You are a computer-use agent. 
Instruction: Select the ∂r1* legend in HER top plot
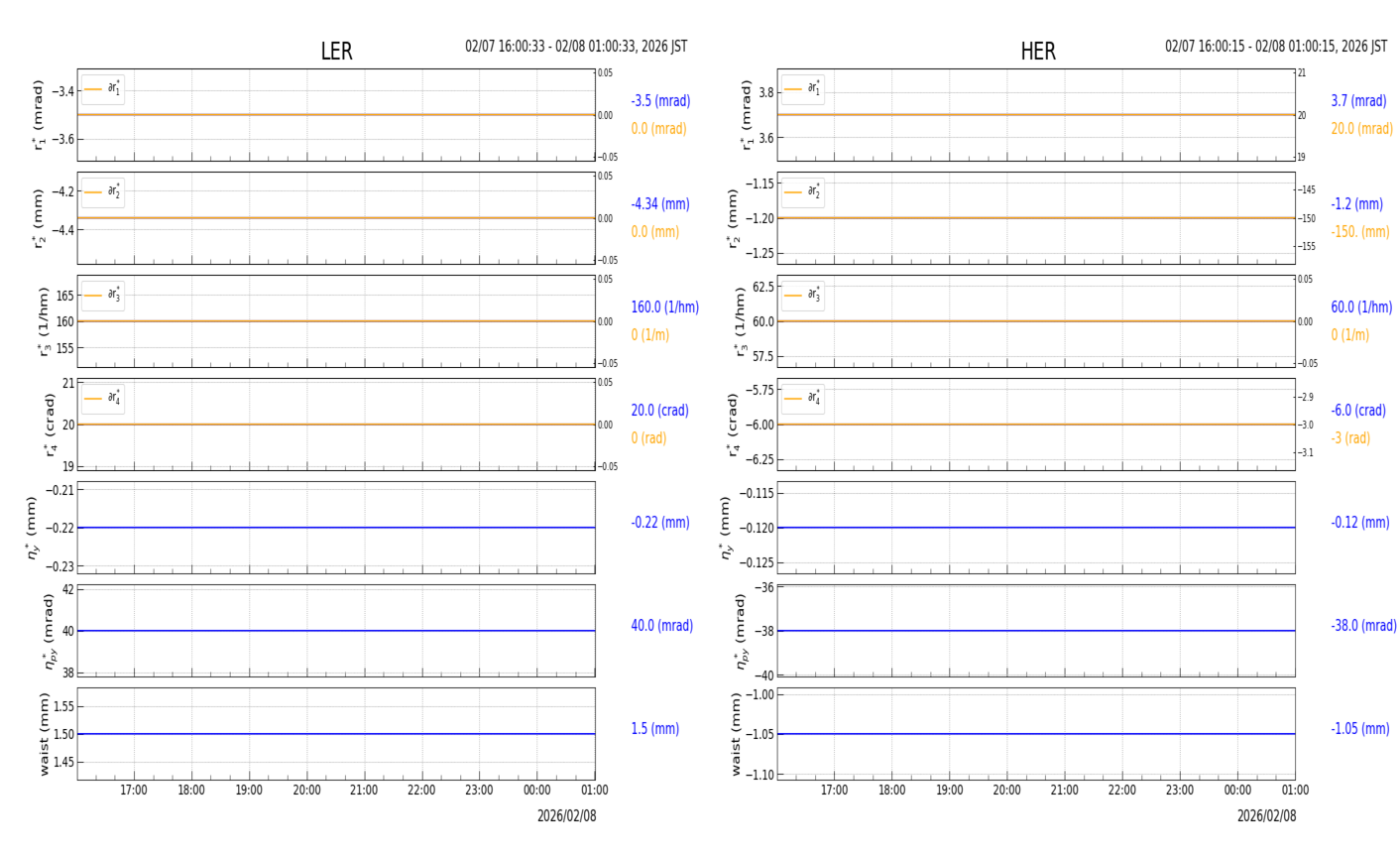click(x=802, y=89)
